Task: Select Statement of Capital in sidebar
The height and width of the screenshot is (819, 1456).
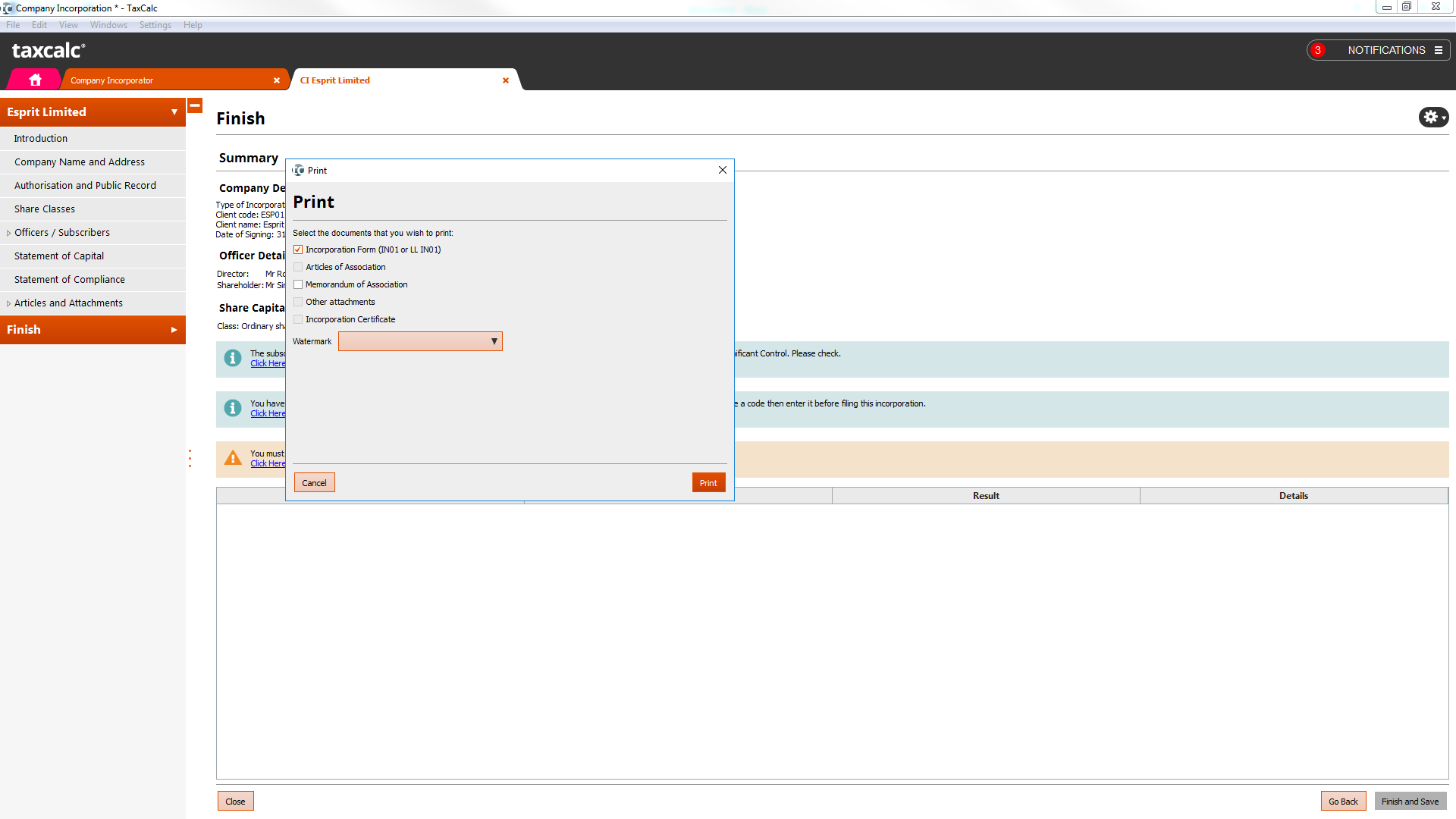Action: coord(59,256)
